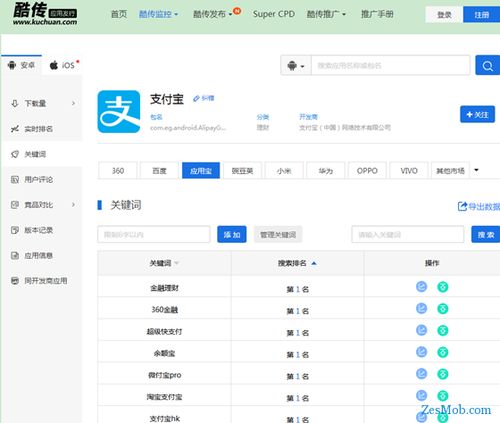
Task: Click blue action icon for 360金融
Action: (x=421, y=308)
